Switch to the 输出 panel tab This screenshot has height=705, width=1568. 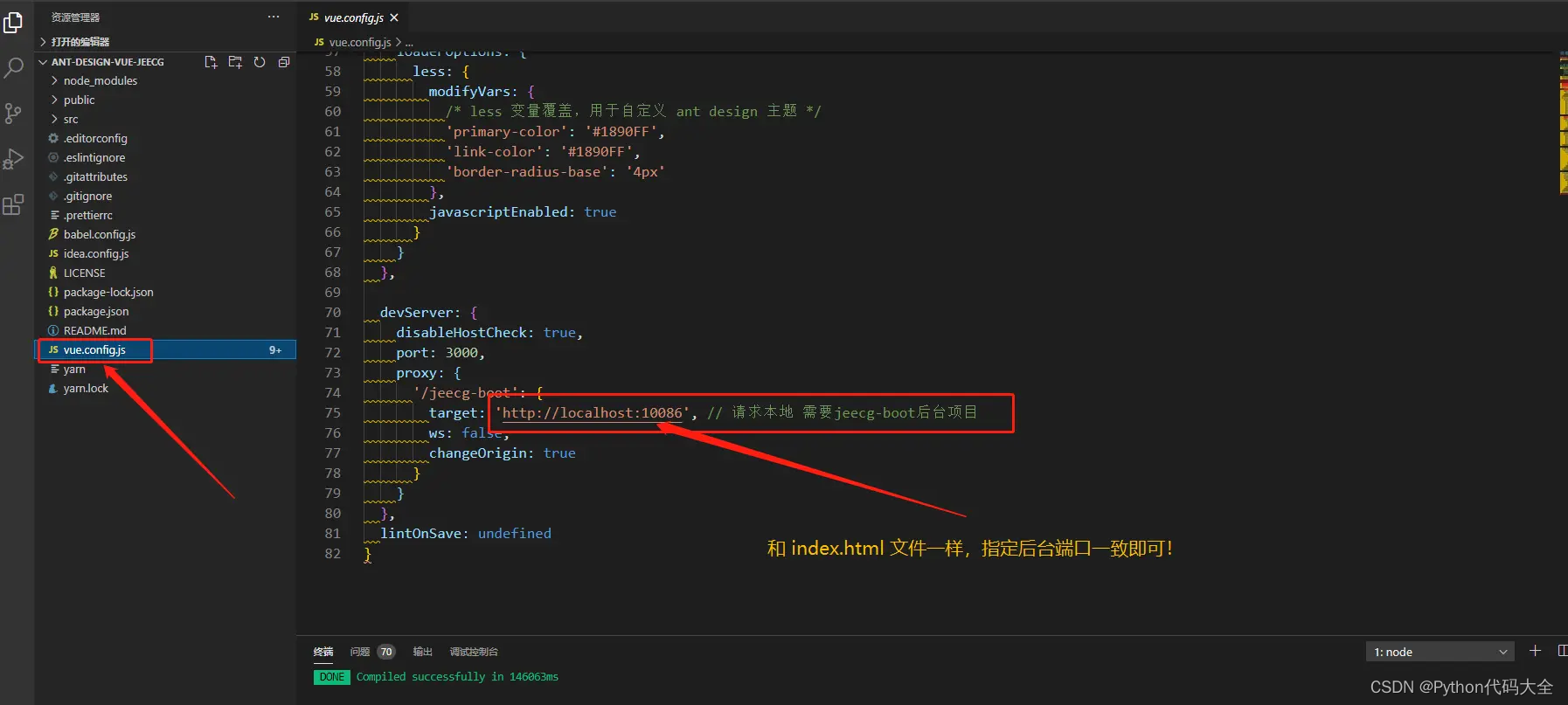pos(422,652)
